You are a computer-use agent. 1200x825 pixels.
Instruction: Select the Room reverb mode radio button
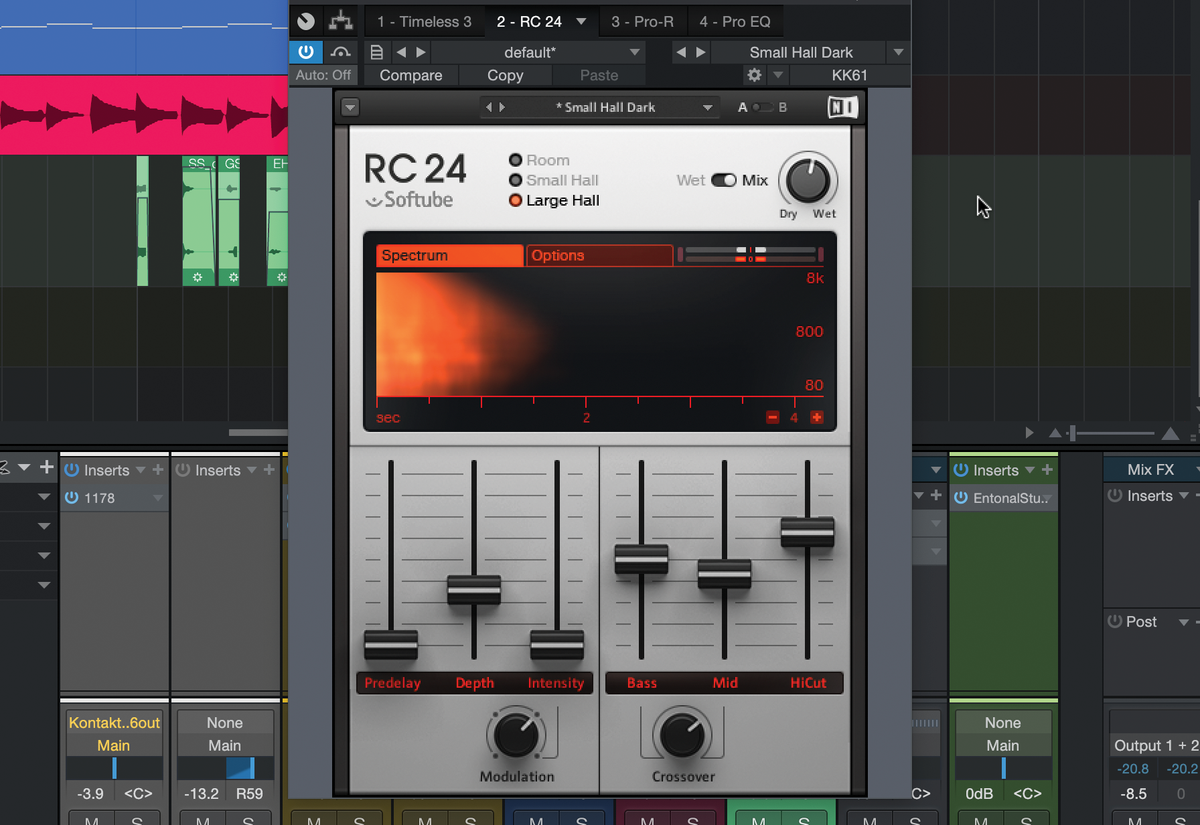pyautogui.click(x=513, y=160)
